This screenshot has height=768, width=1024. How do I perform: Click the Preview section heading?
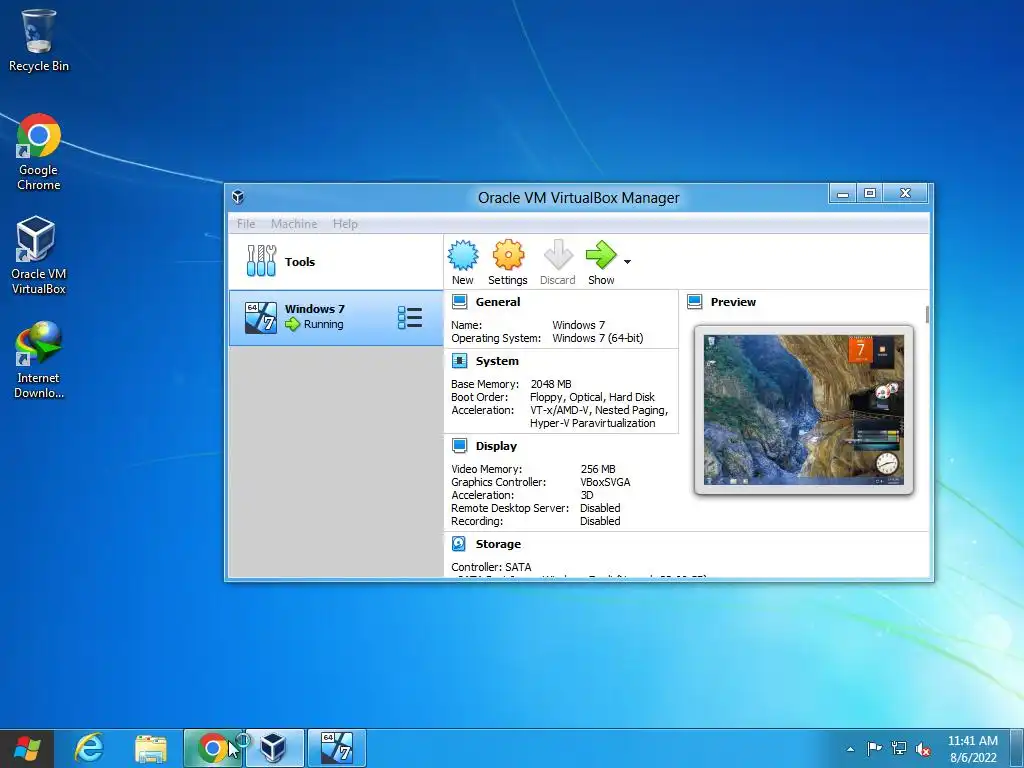pos(733,302)
